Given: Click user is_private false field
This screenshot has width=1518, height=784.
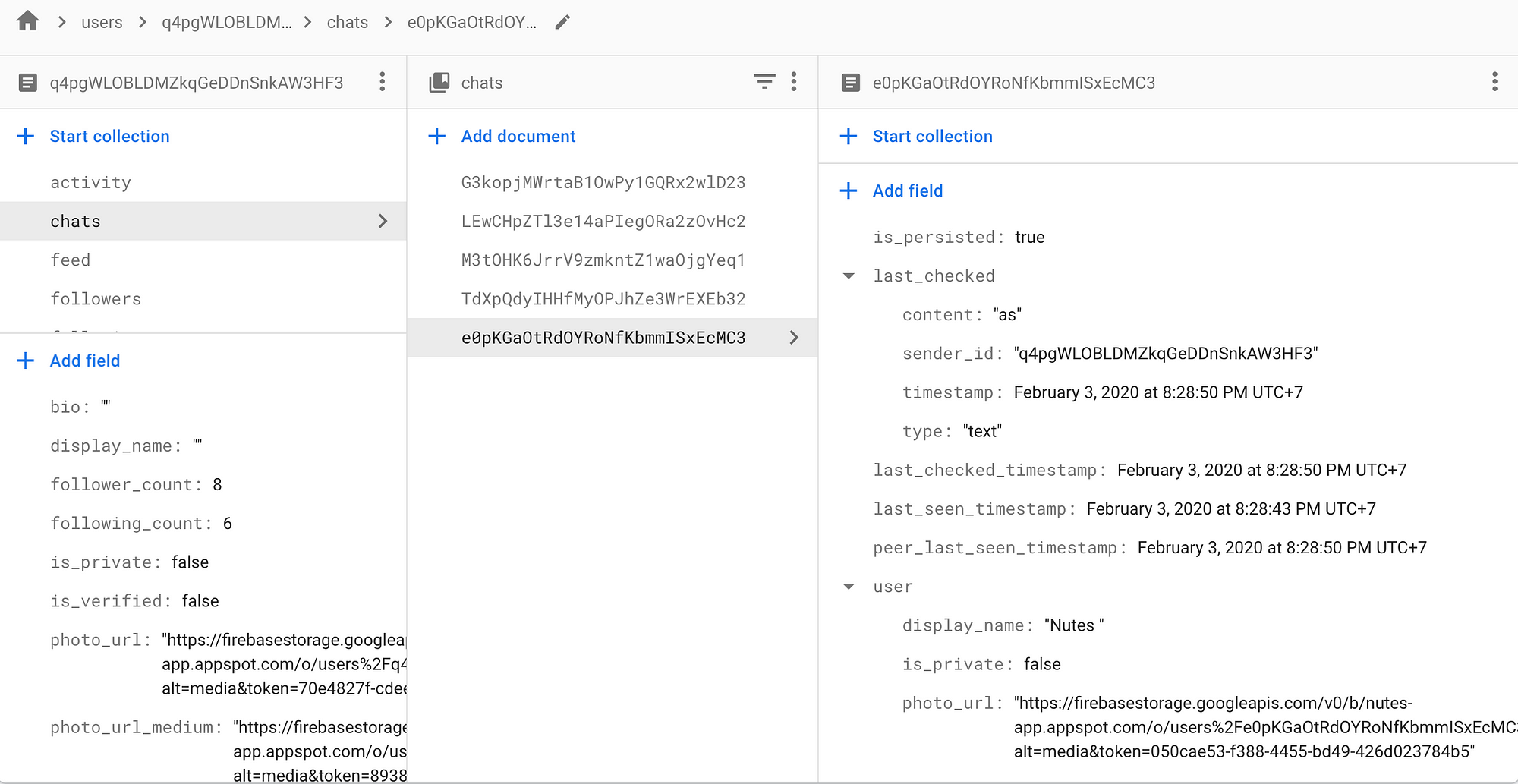Looking at the screenshot, I should click(981, 664).
